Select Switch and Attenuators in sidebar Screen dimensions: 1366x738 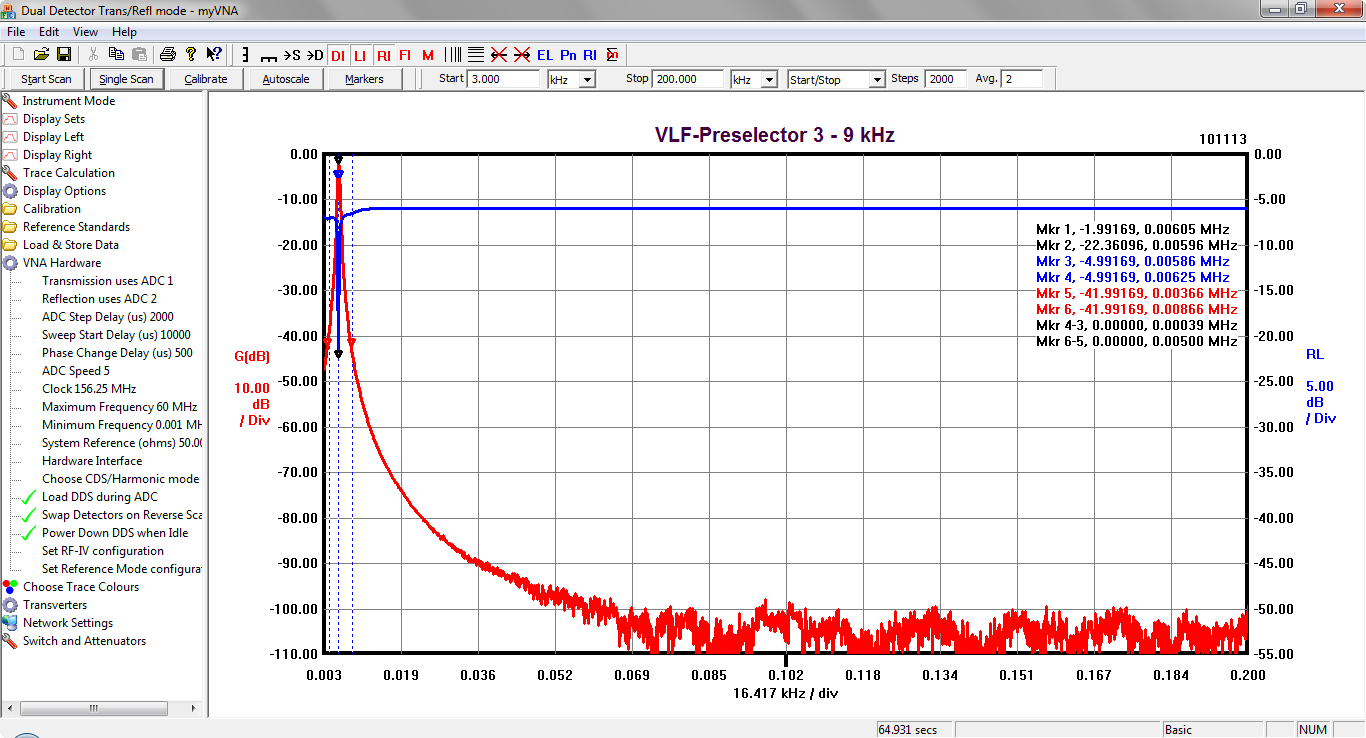click(85, 641)
